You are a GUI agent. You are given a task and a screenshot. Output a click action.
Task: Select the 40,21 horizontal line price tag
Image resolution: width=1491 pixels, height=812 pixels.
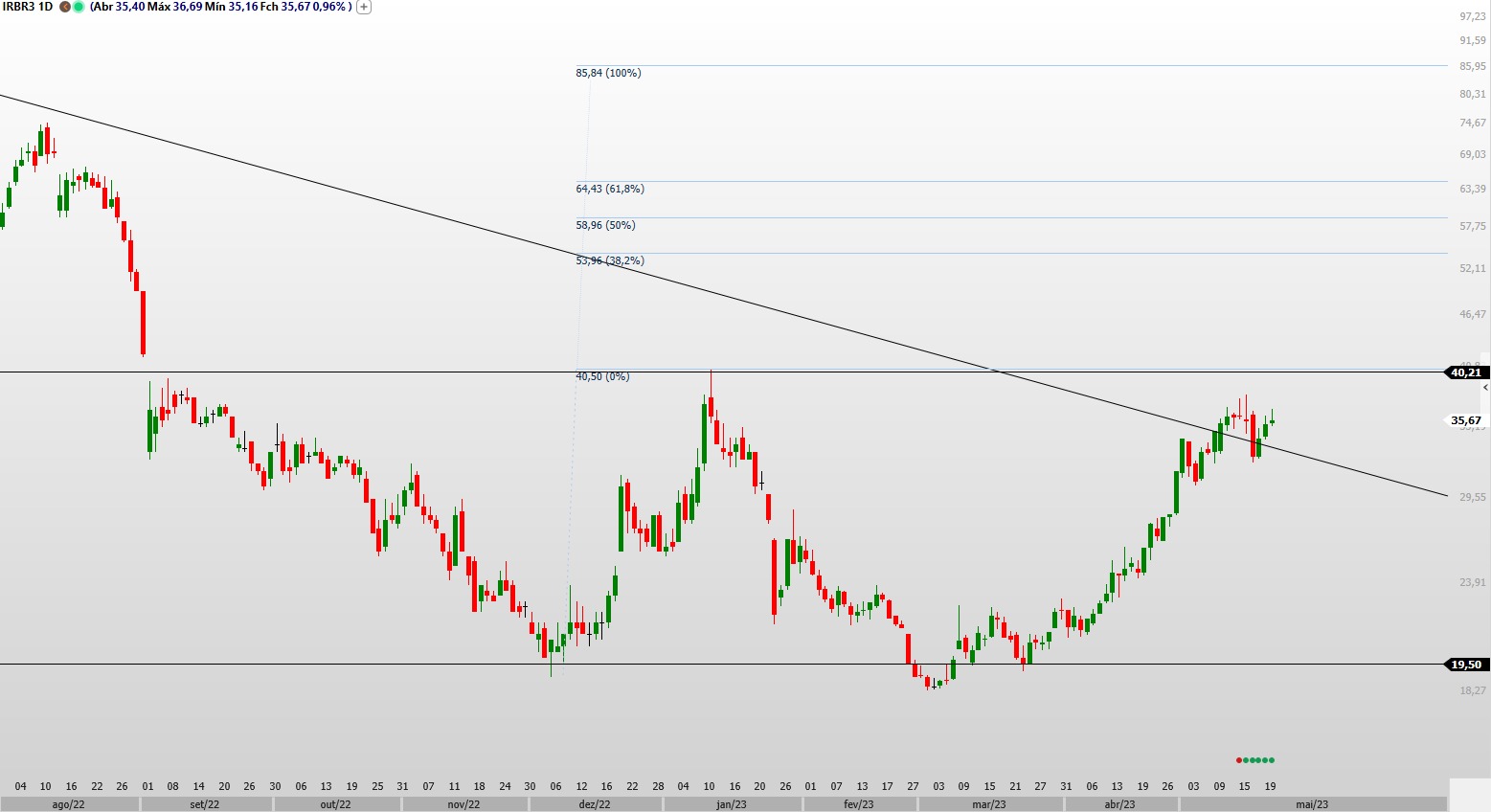[x=1465, y=372]
